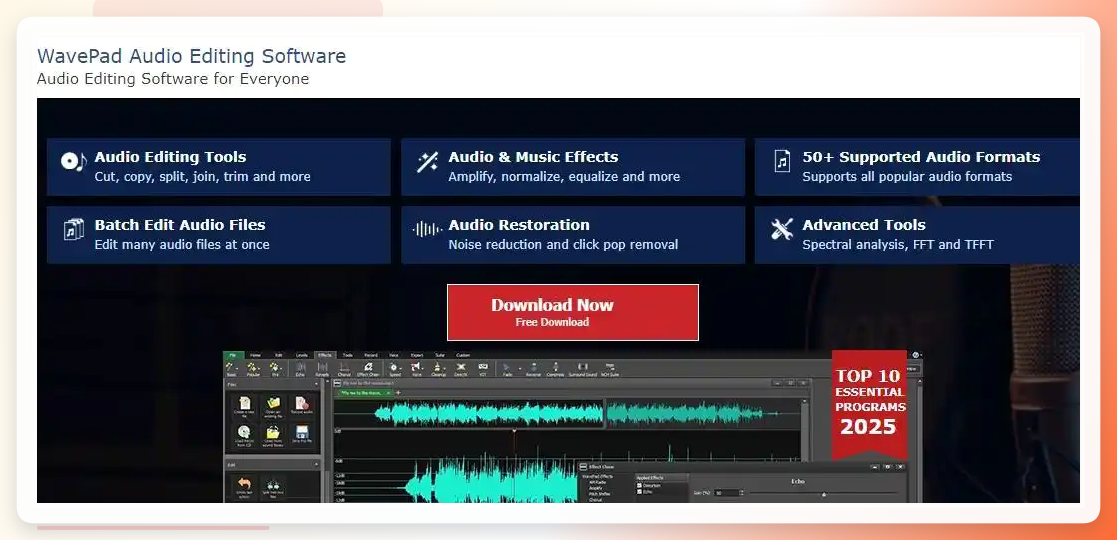1117x540 pixels.
Task: Click the wrench icon beside Advanced Tools
Action: [x=781, y=229]
